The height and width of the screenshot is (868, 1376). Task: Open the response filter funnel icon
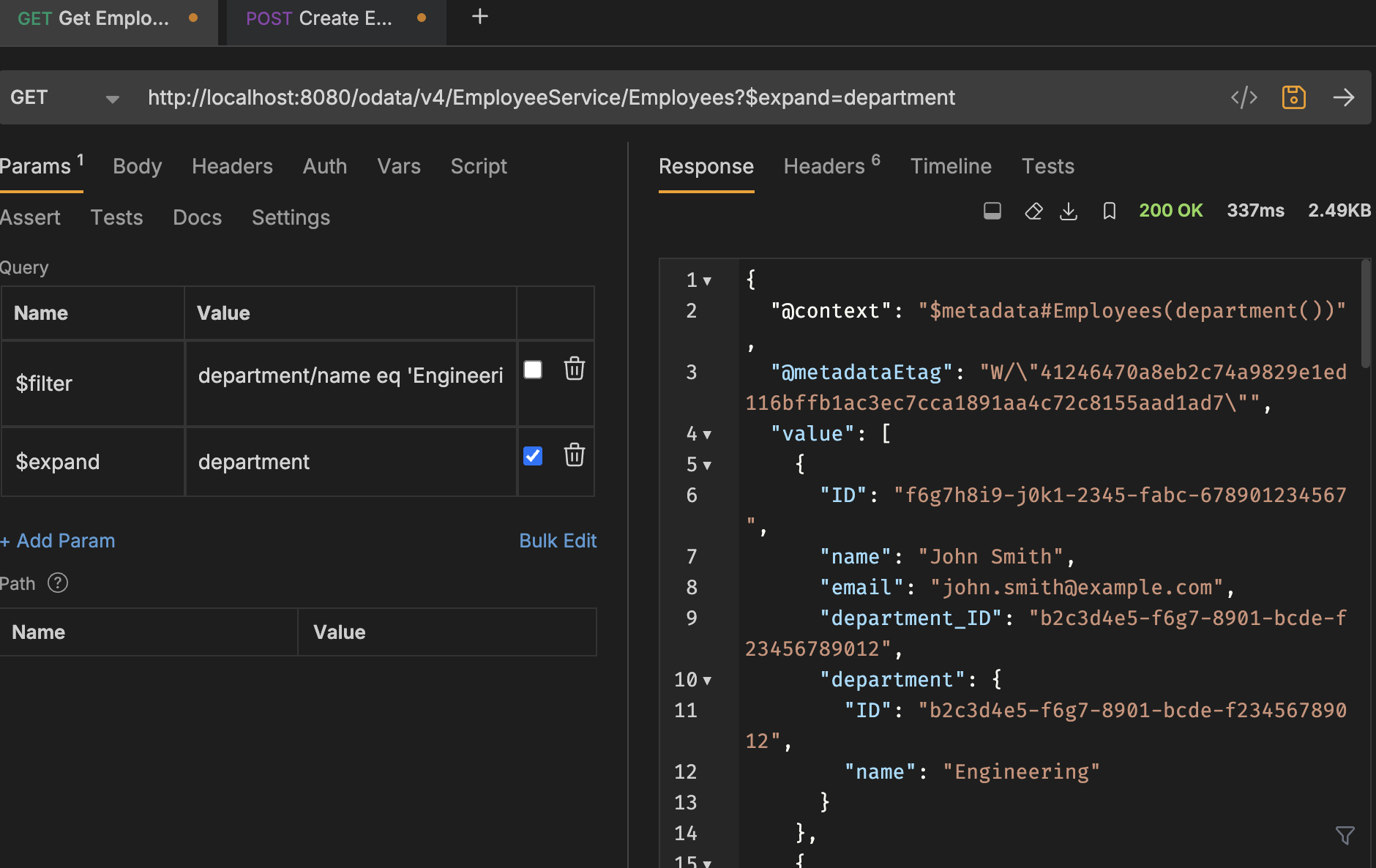click(x=1345, y=834)
